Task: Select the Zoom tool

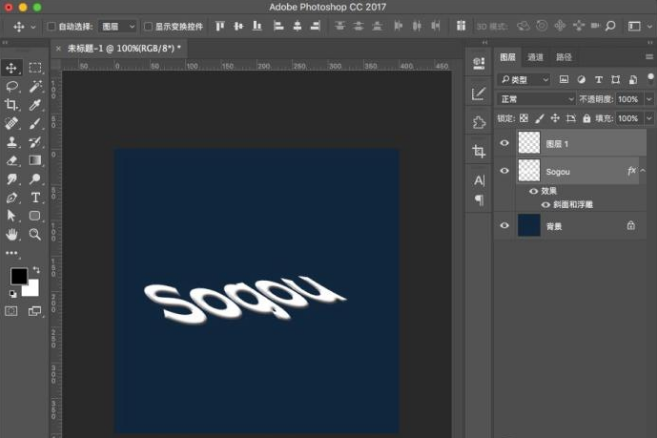Action: click(35, 234)
